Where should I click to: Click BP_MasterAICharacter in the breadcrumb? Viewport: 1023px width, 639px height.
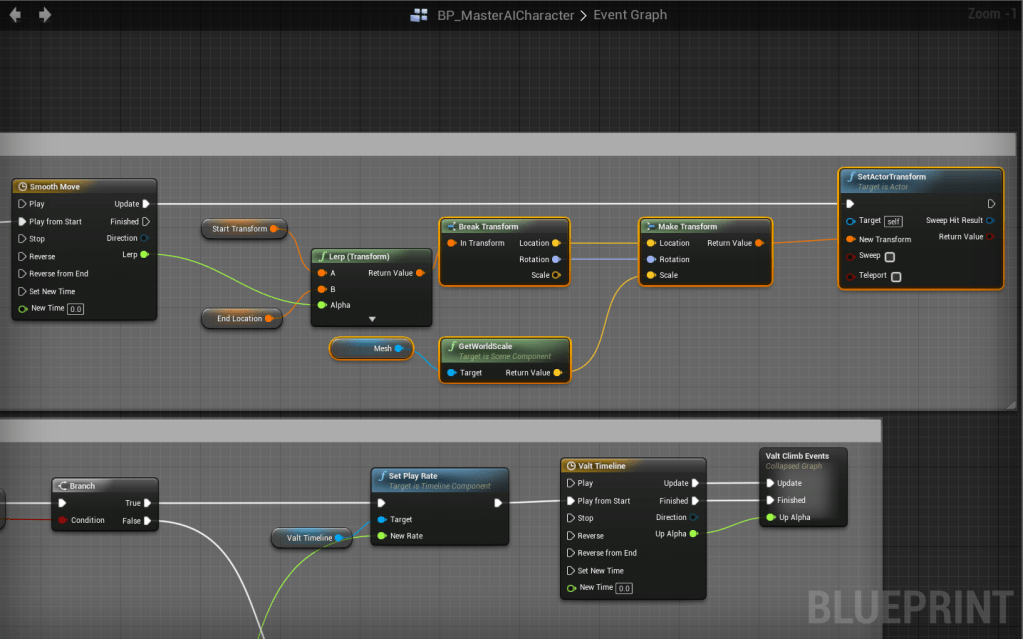tap(505, 15)
